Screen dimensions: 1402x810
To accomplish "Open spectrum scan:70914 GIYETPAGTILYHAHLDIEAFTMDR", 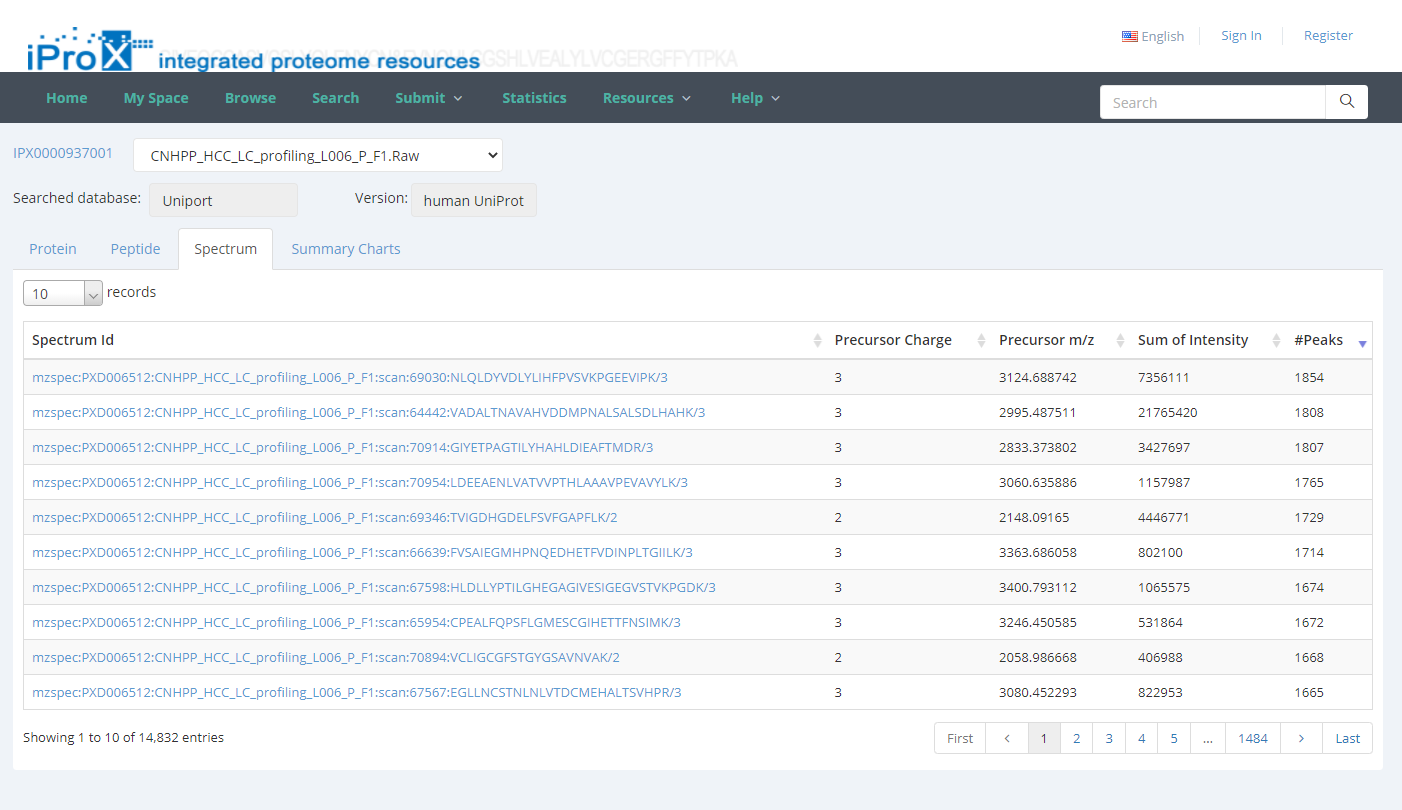I will [x=342, y=448].
